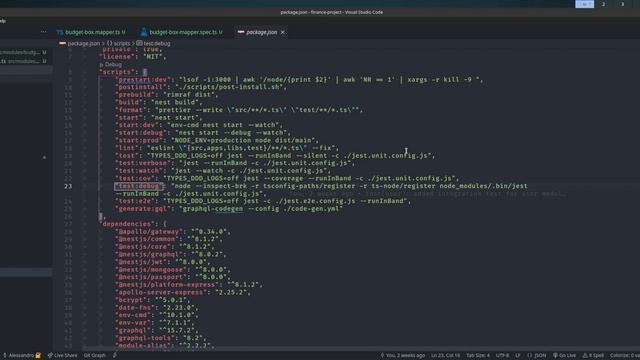Screen dimensions: 640x360
Task: Switch to workspace 2 in the top panel
Action: [x=603, y=4]
